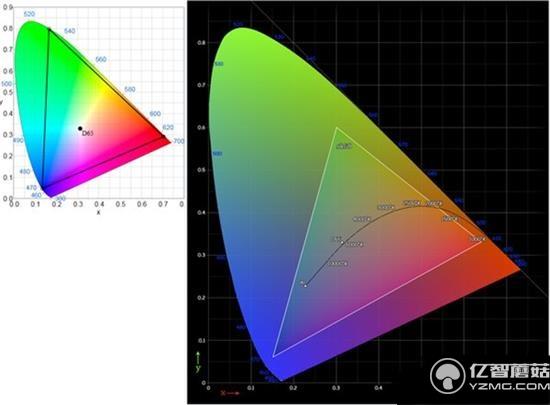Image resolution: width=550 pixels, height=405 pixels.
Task: Click the red x-axis arrow indicator
Action: [230, 393]
